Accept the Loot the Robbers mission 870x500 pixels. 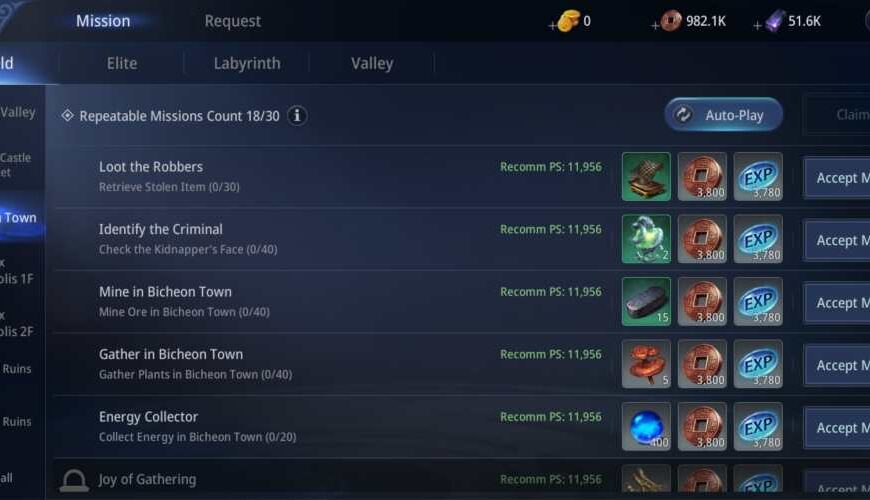point(837,178)
